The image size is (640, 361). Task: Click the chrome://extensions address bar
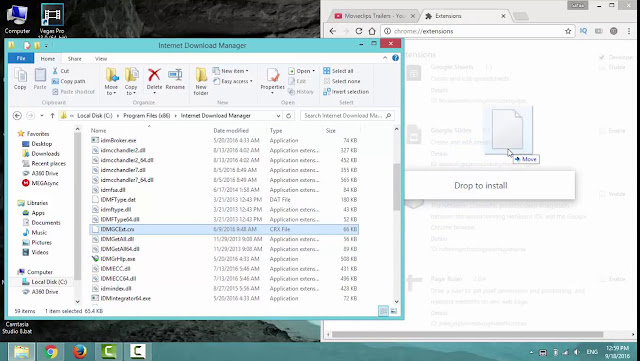tap(478, 31)
